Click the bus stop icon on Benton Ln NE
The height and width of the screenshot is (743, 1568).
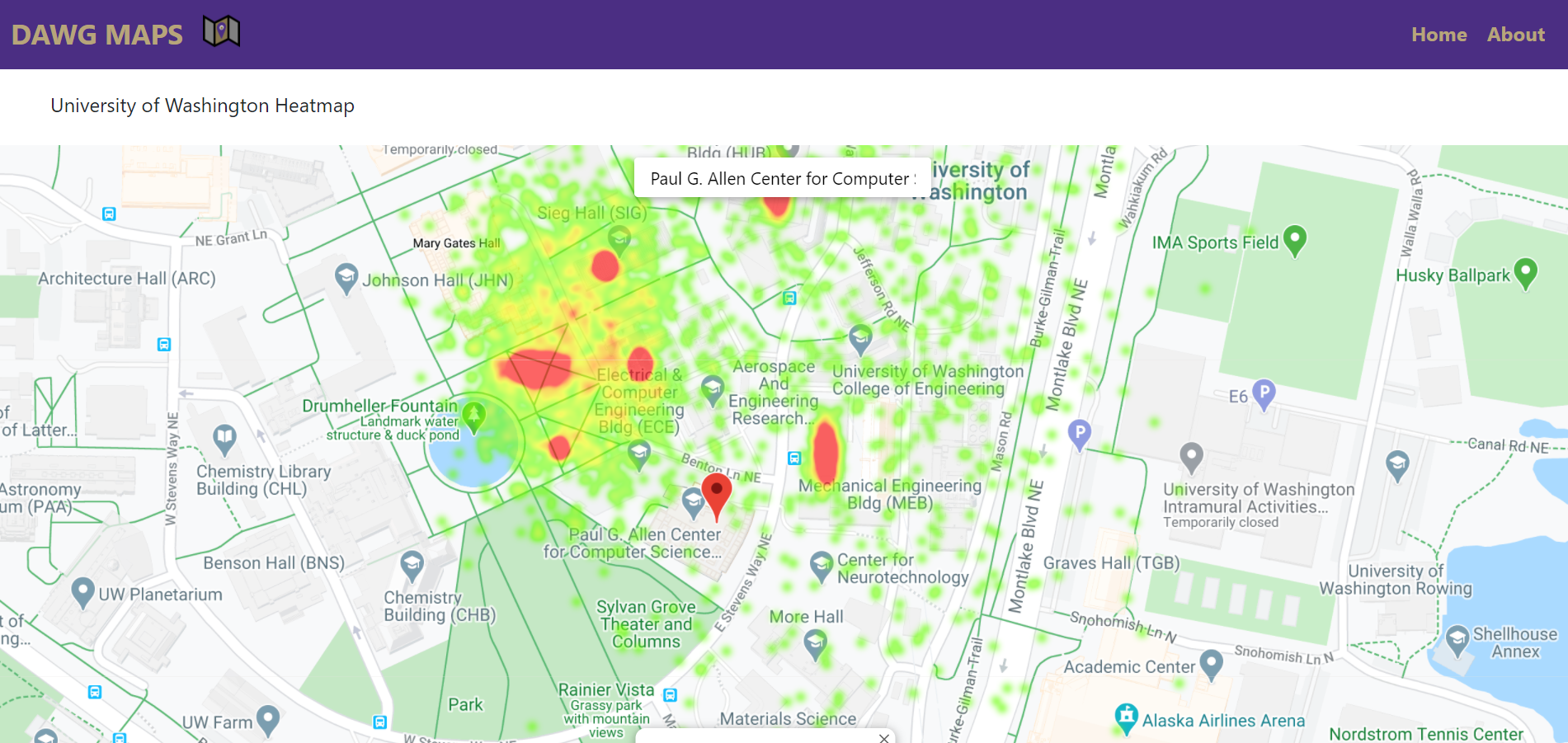coord(794,458)
